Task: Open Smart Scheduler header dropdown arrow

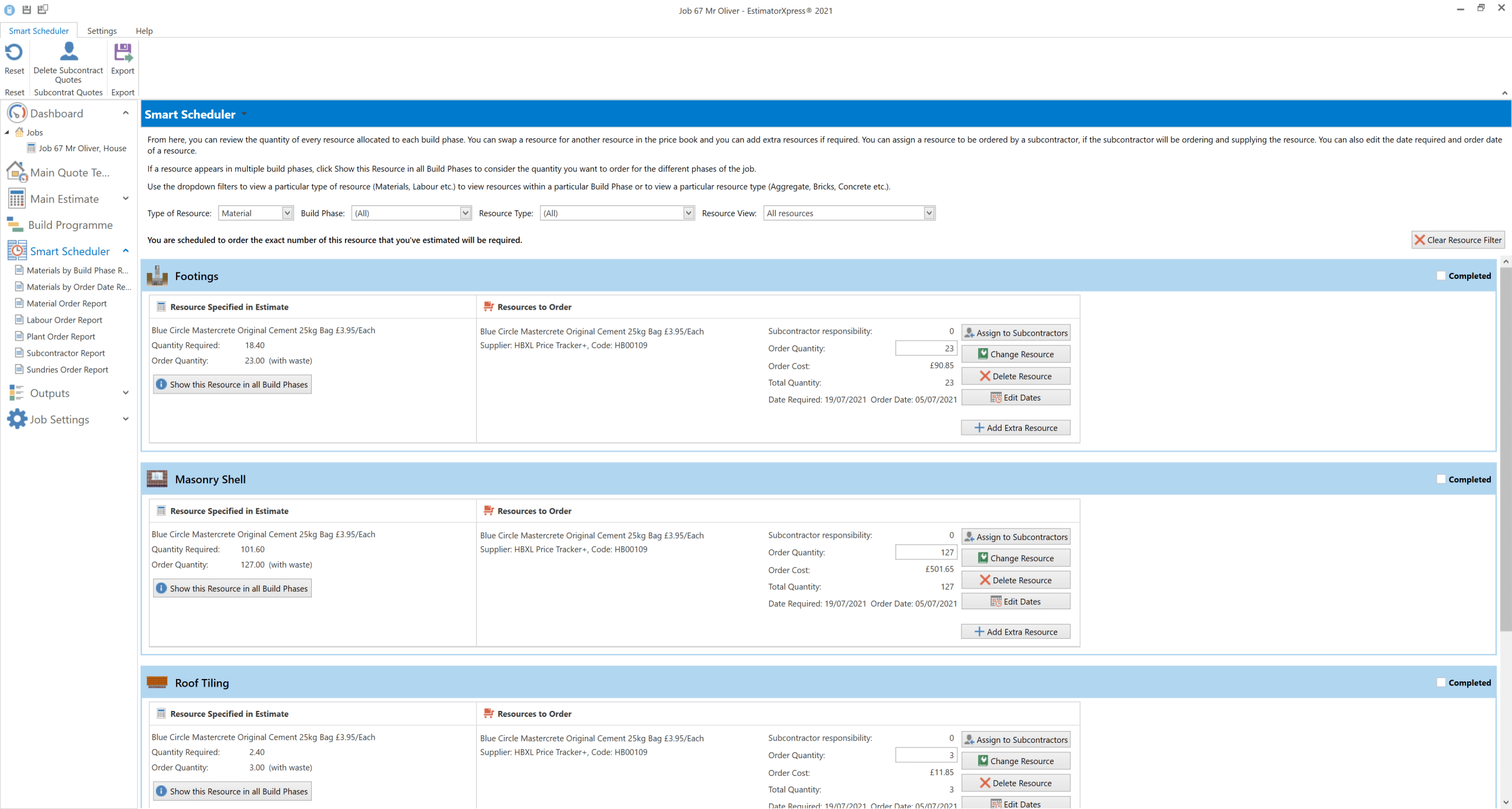Action: pos(244,114)
